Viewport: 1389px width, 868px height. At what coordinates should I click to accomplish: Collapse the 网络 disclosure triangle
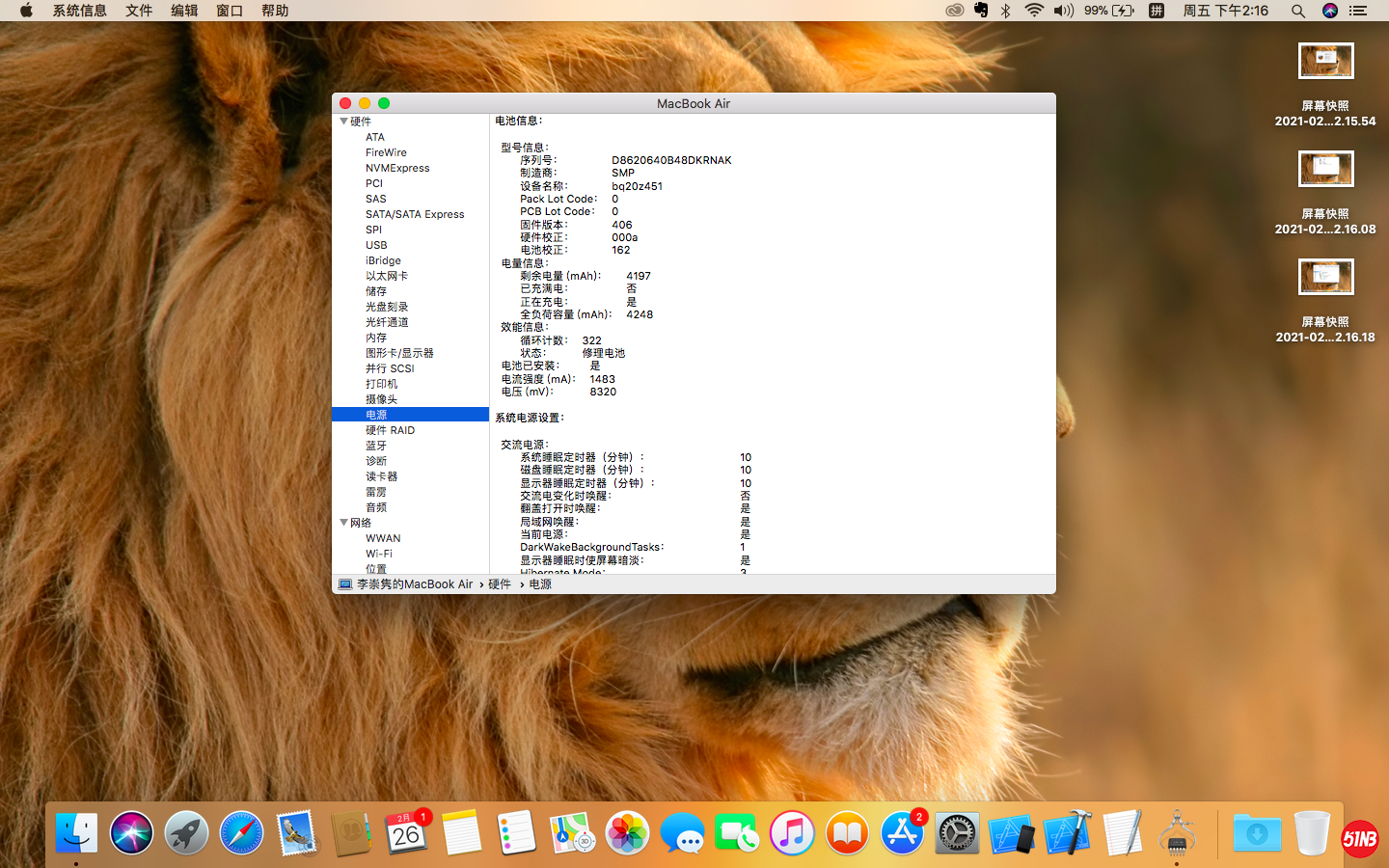343,523
